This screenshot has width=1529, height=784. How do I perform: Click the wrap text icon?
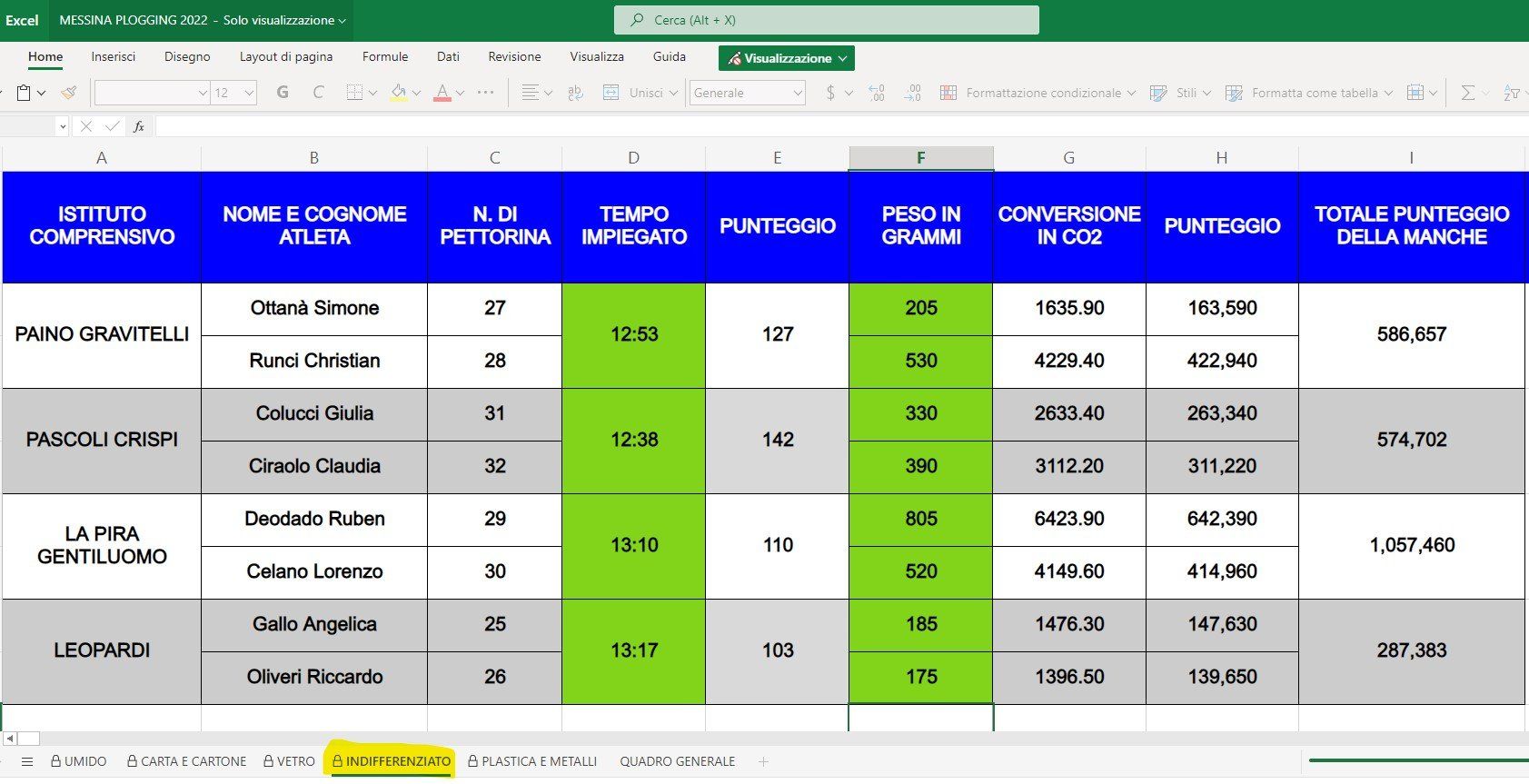(575, 93)
